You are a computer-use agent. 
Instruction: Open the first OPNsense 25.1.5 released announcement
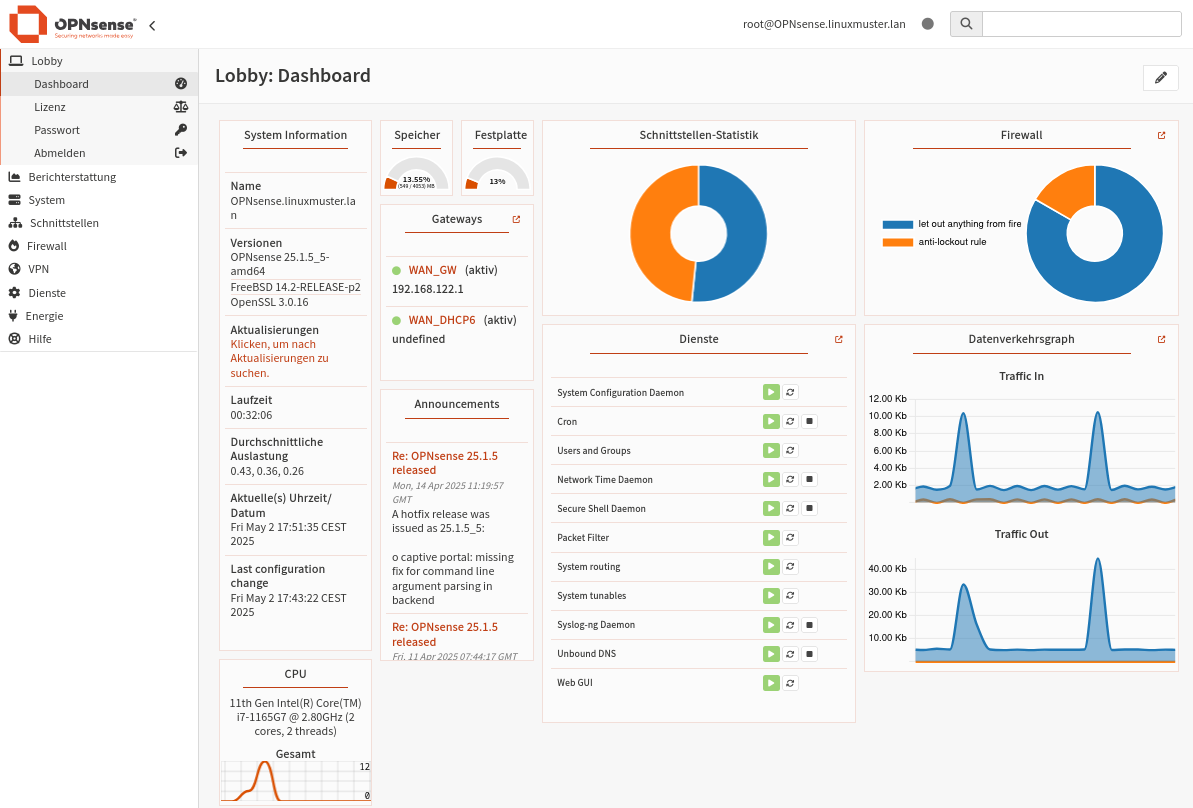(444, 463)
